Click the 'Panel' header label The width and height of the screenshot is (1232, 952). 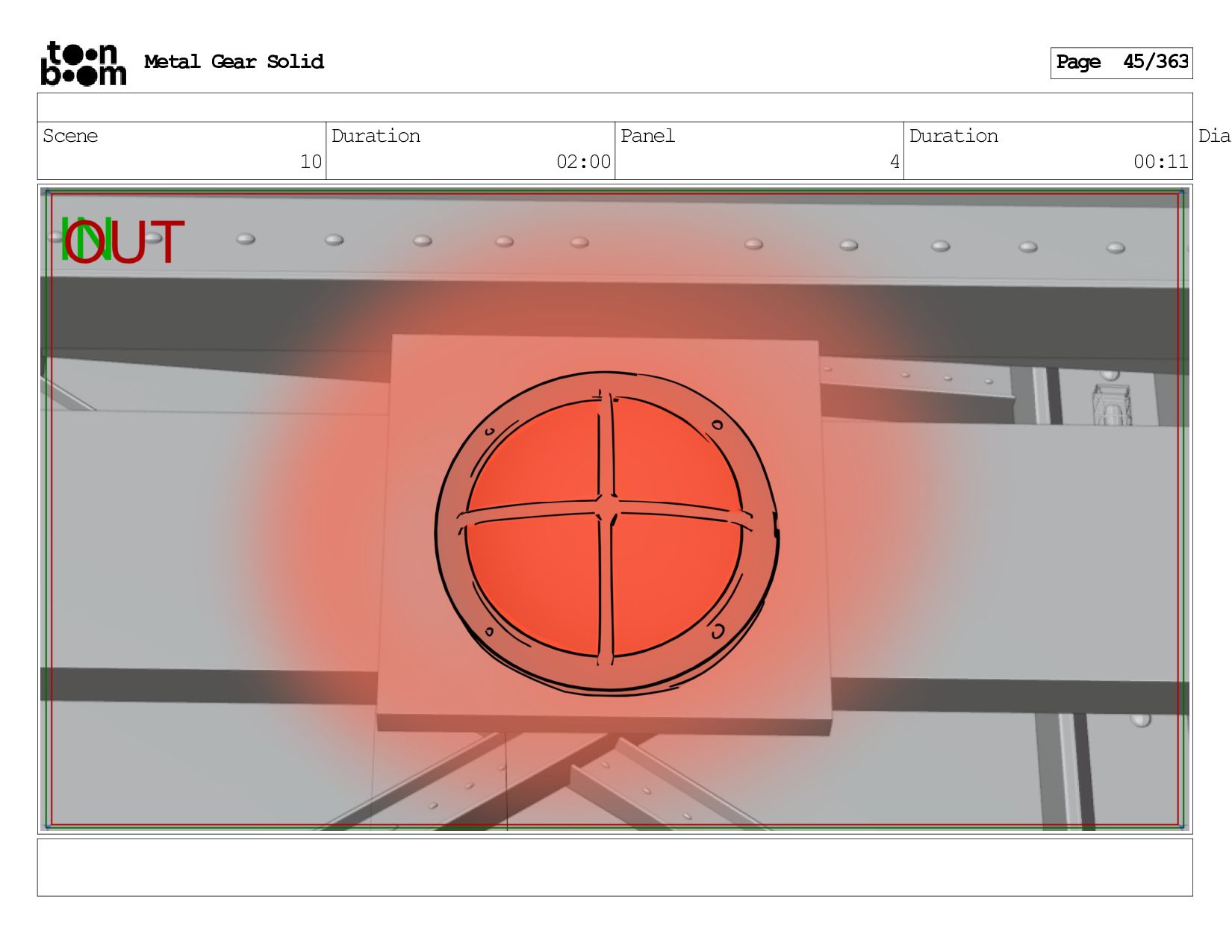coord(647,136)
